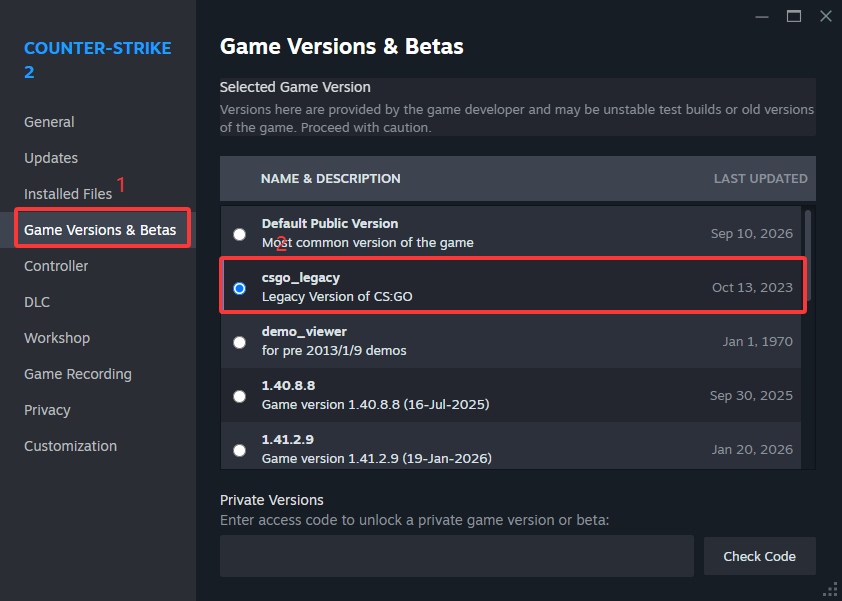This screenshot has height=601, width=842.
Task: Select the csgo_legacy radio button
Action: [x=239, y=288]
